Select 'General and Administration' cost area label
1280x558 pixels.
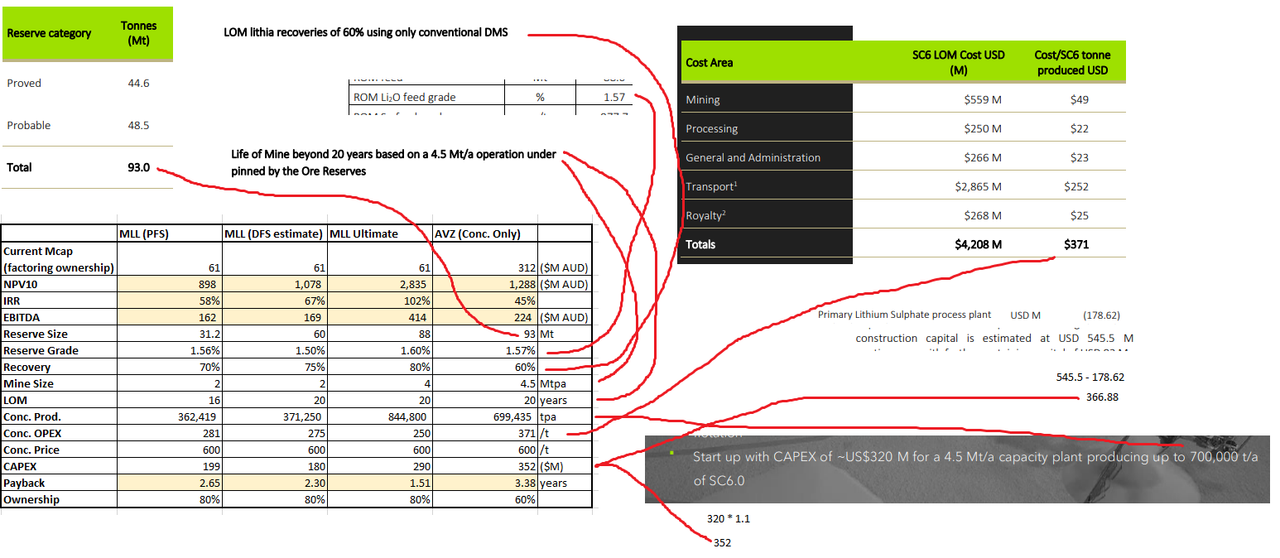pos(753,158)
